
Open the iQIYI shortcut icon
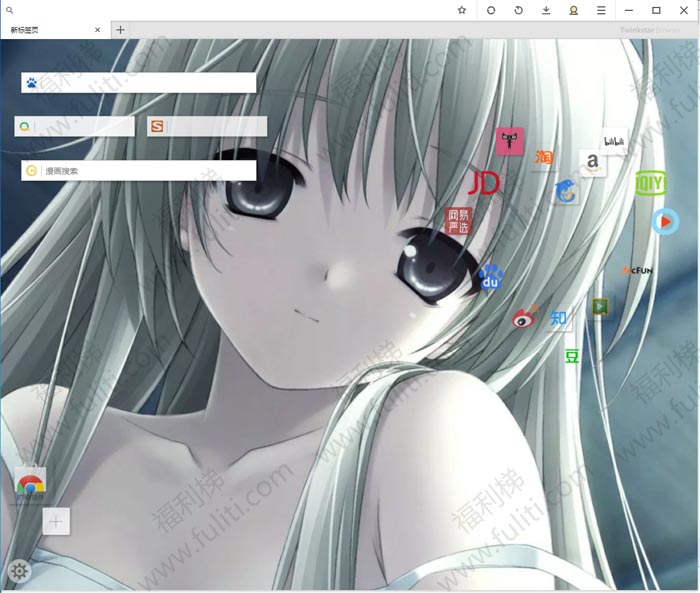tap(651, 183)
